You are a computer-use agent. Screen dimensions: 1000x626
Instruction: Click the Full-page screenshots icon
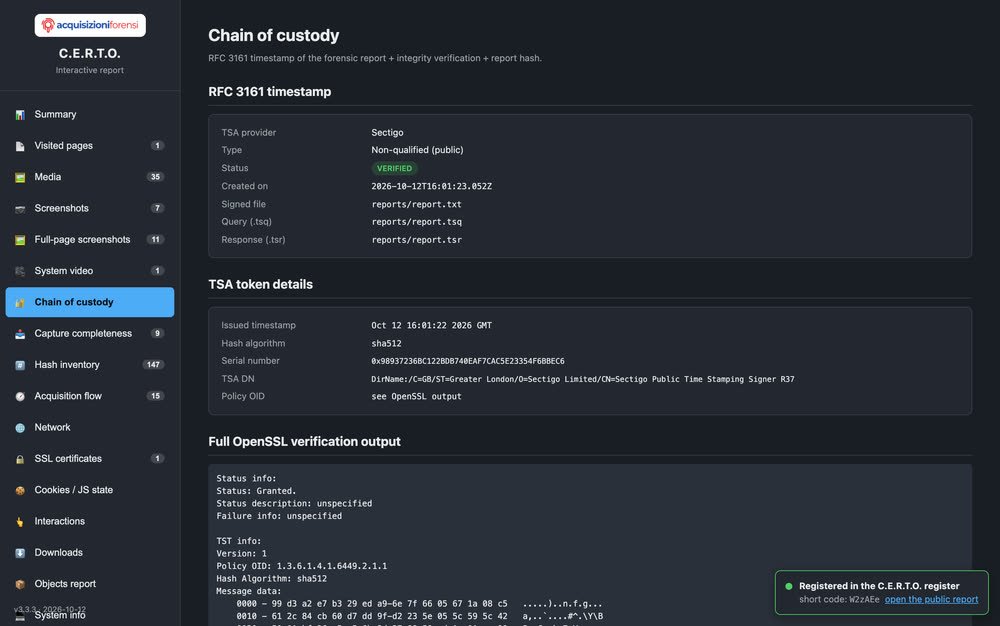(x=20, y=240)
